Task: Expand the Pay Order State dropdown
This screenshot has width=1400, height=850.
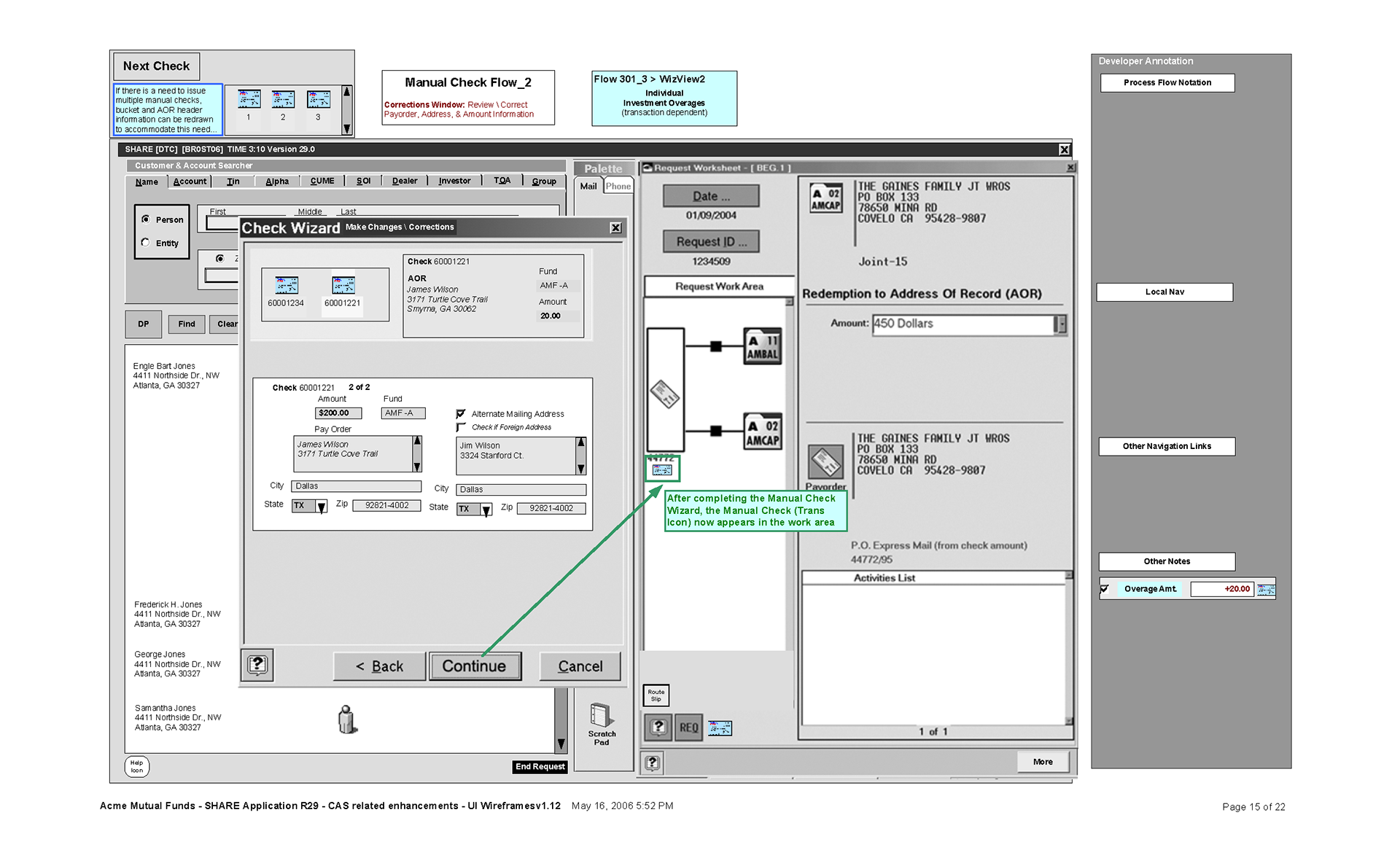Action: pos(321,507)
